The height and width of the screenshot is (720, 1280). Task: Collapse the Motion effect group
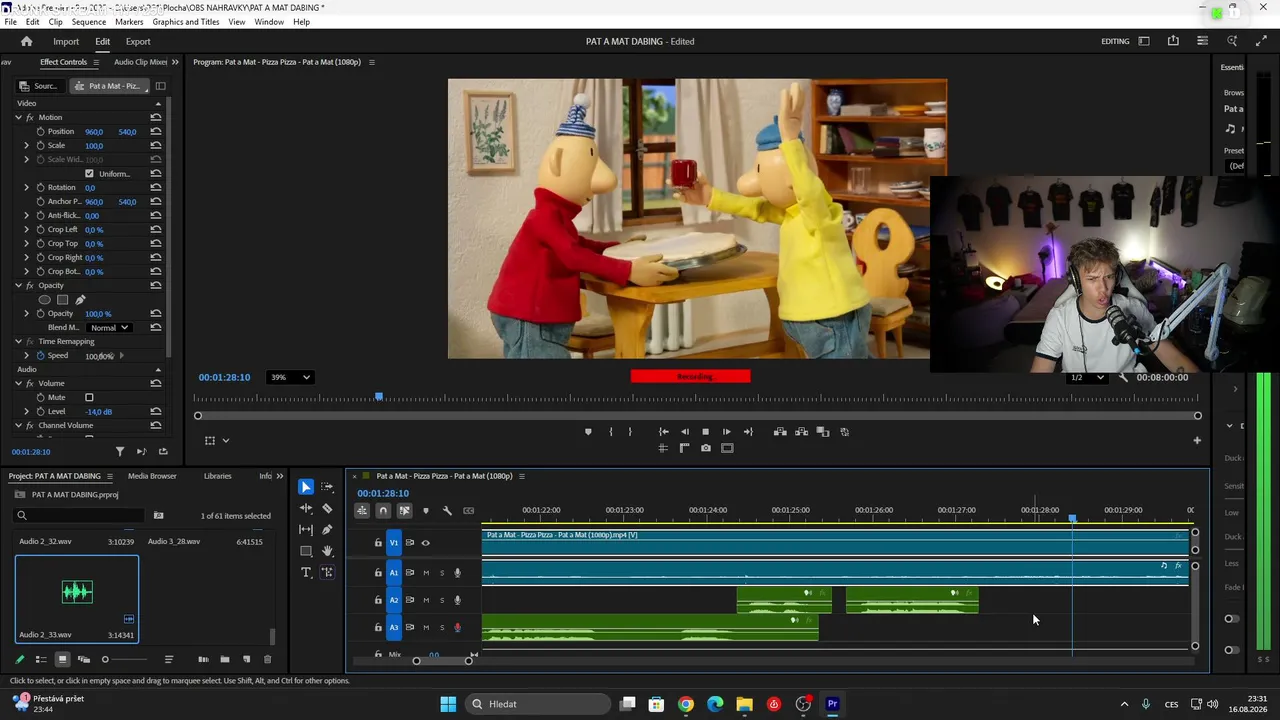[18, 117]
